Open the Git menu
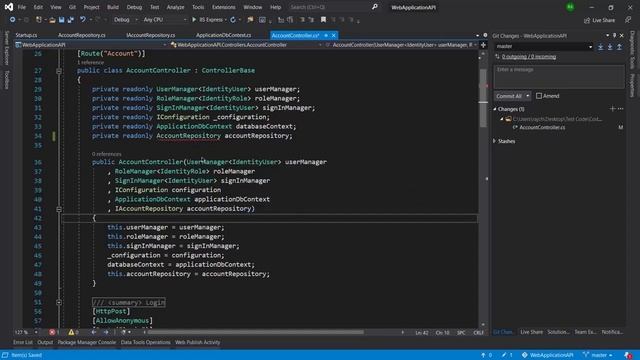Viewport: 640px width, 360px height. [x=72, y=7]
